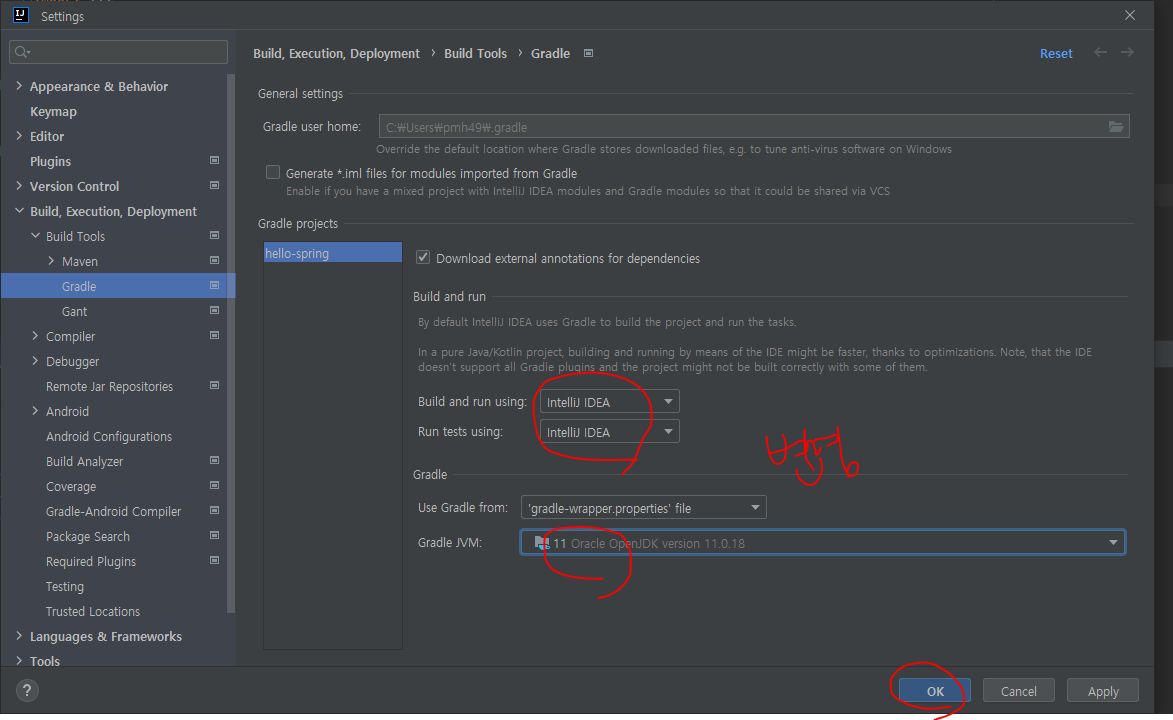Open Use Gradle from dropdown
1173x720 pixels.
click(x=643, y=507)
